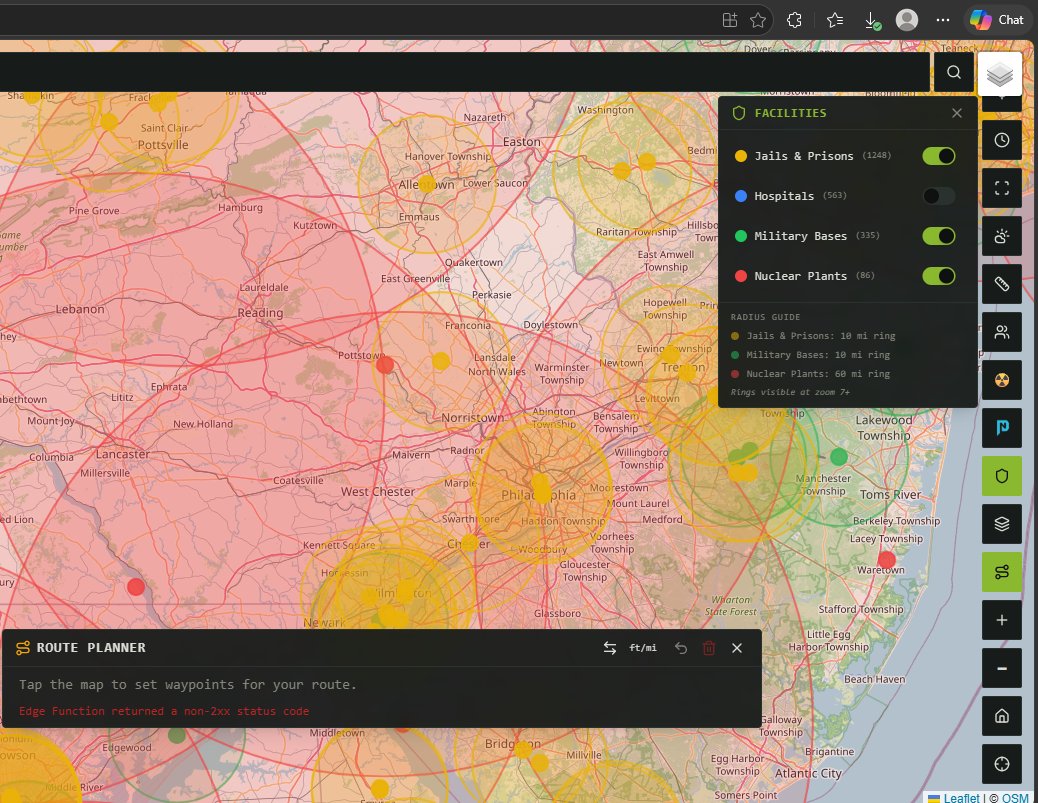Viewport: 1038px width, 803px height.
Task: Open browser settings and more menu
Action: coord(943,21)
